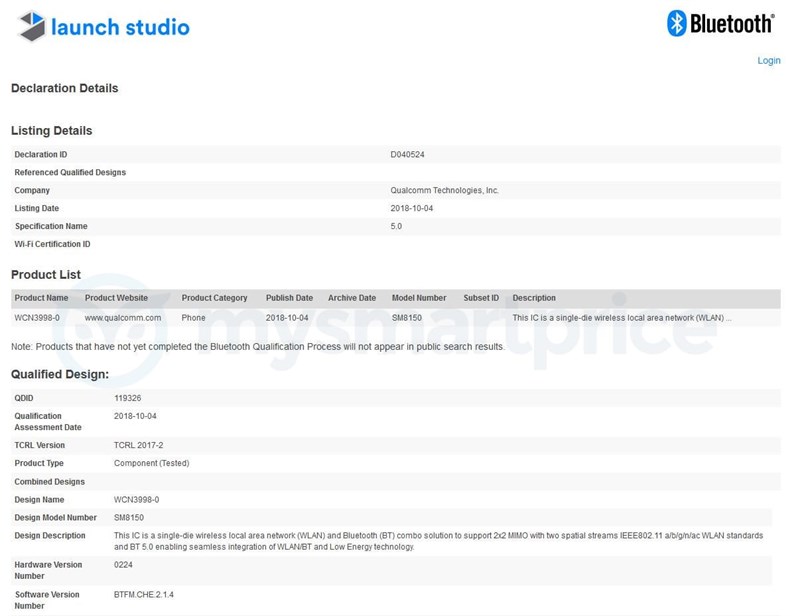Image resolution: width=800 pixels, height=616 pixels.
Task: Select Publish Date cell 2018-10-04
Action: pos(287,318)
